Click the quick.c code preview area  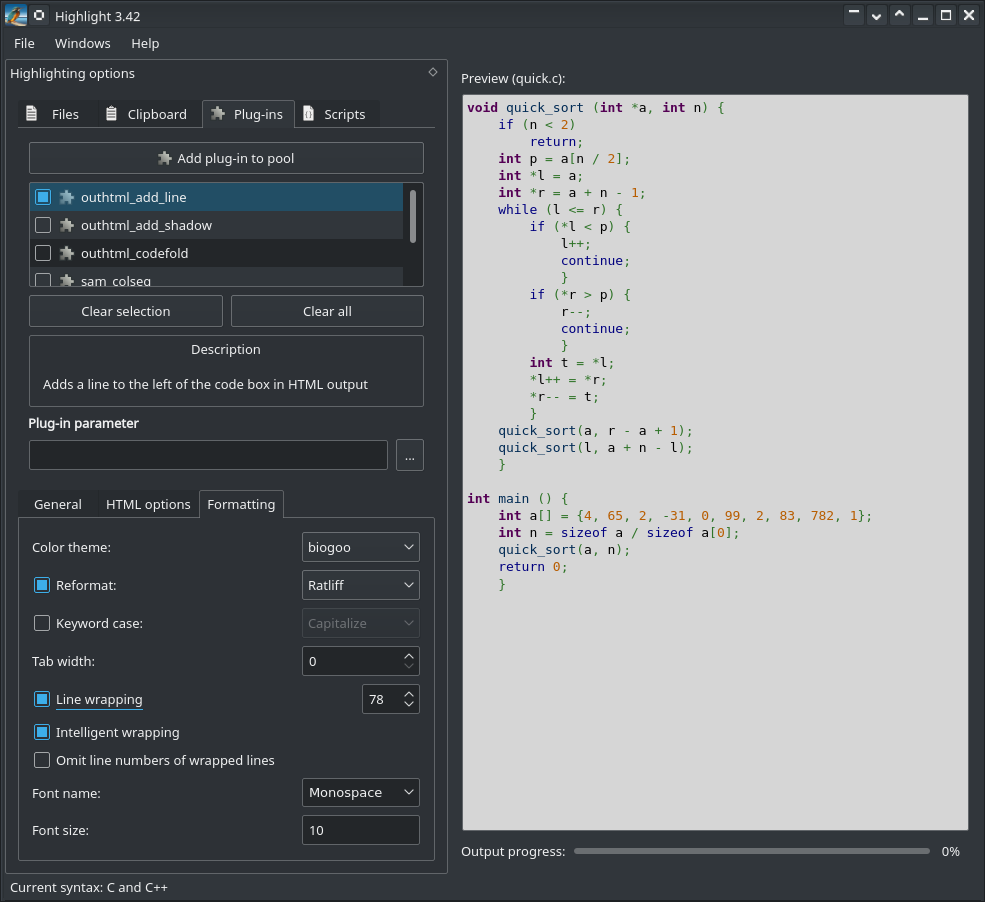tap(715, 462)
